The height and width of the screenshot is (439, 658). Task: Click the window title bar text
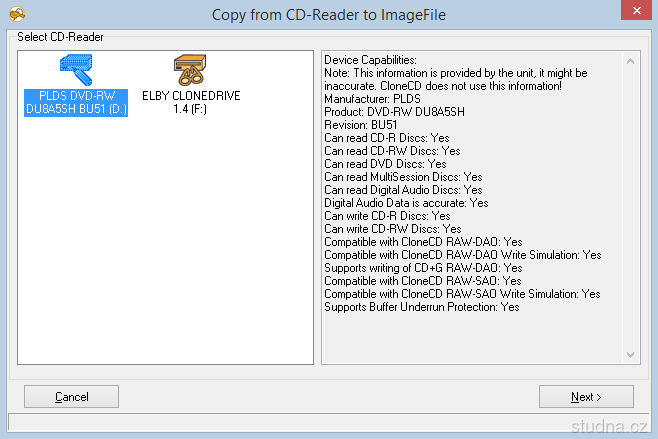pos(329,14)
